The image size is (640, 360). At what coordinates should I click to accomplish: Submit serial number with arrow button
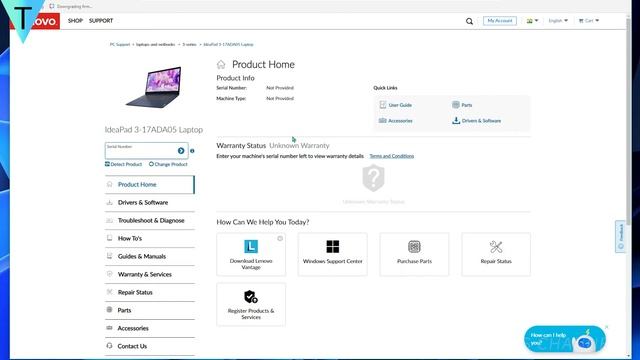tap(181, 151)
